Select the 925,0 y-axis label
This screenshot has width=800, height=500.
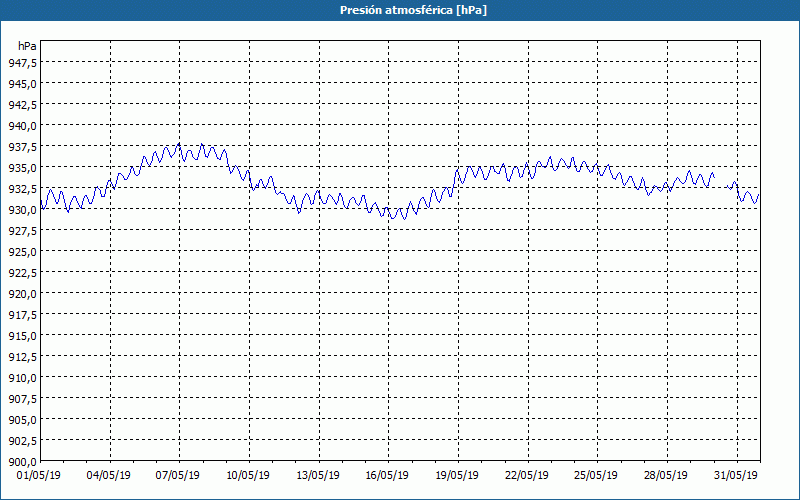point(23,252)
